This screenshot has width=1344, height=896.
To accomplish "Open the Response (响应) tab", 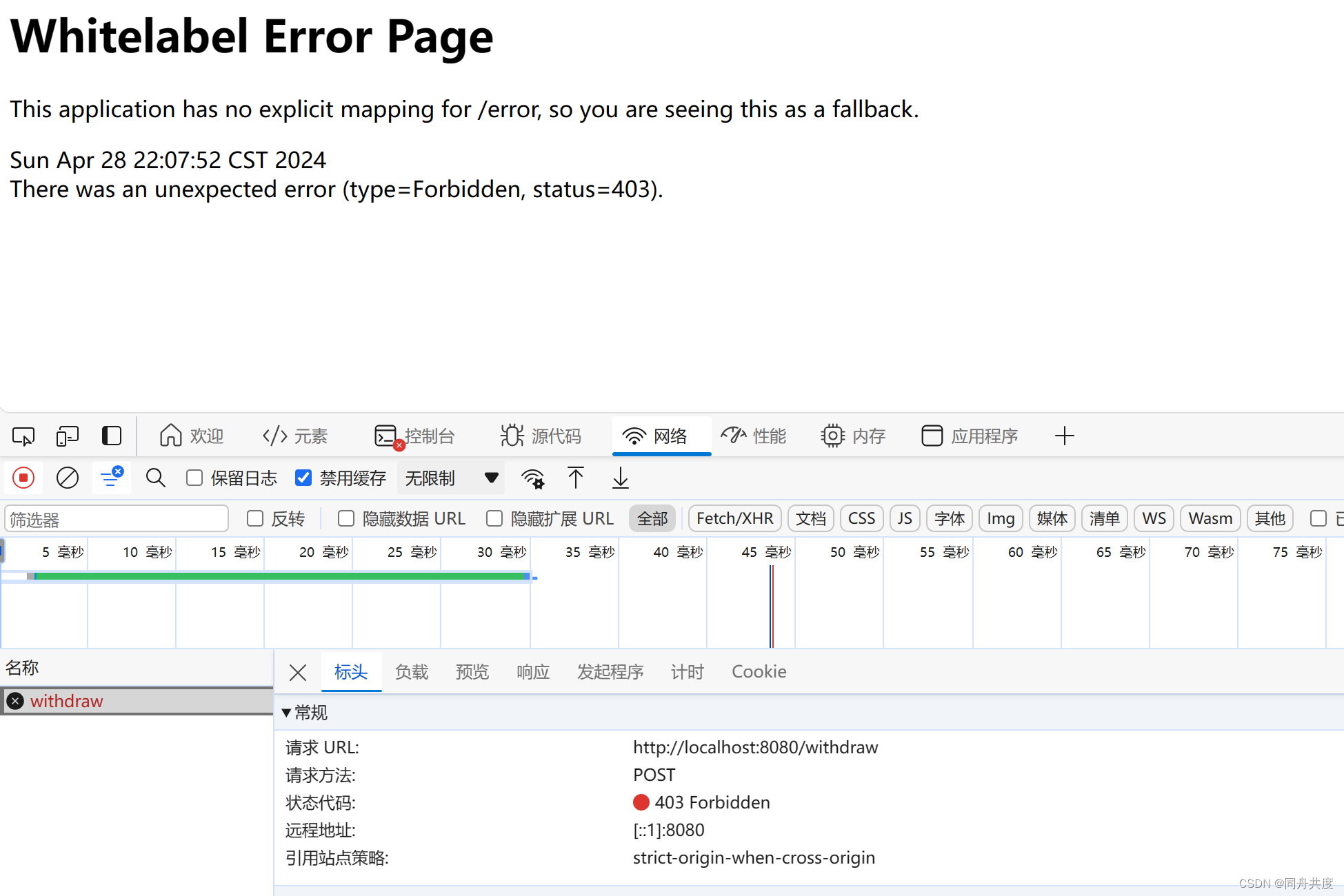I will [533, 672].
